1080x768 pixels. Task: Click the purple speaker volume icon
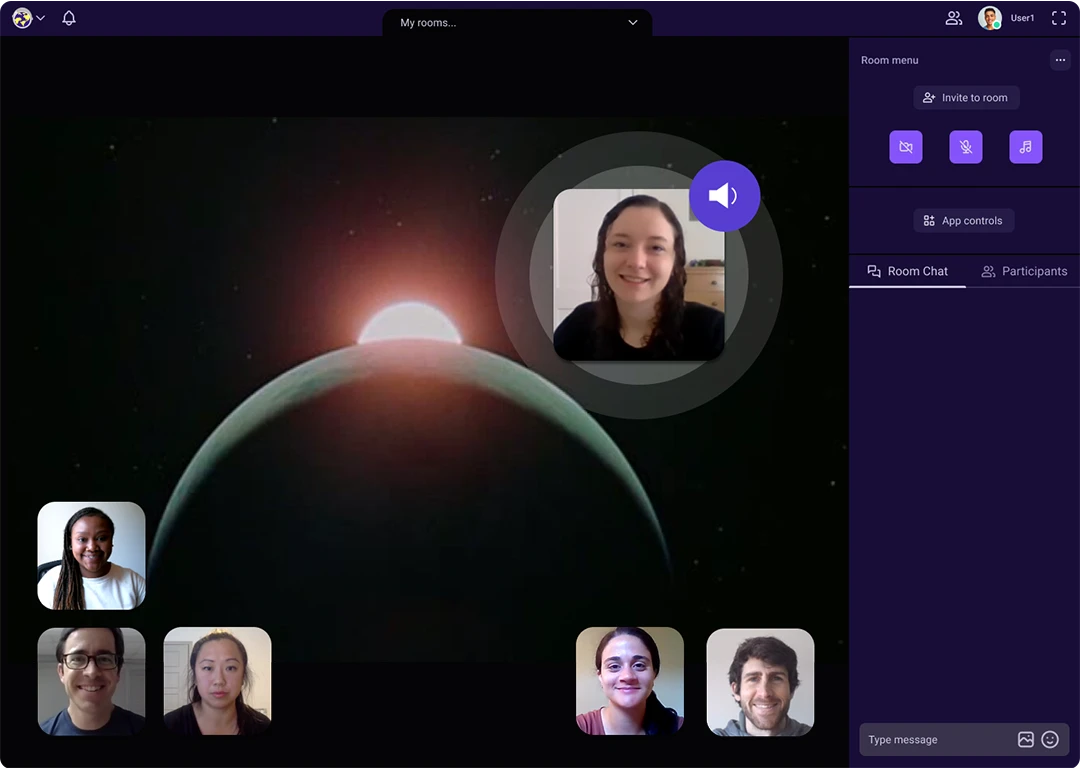(724, 196)
